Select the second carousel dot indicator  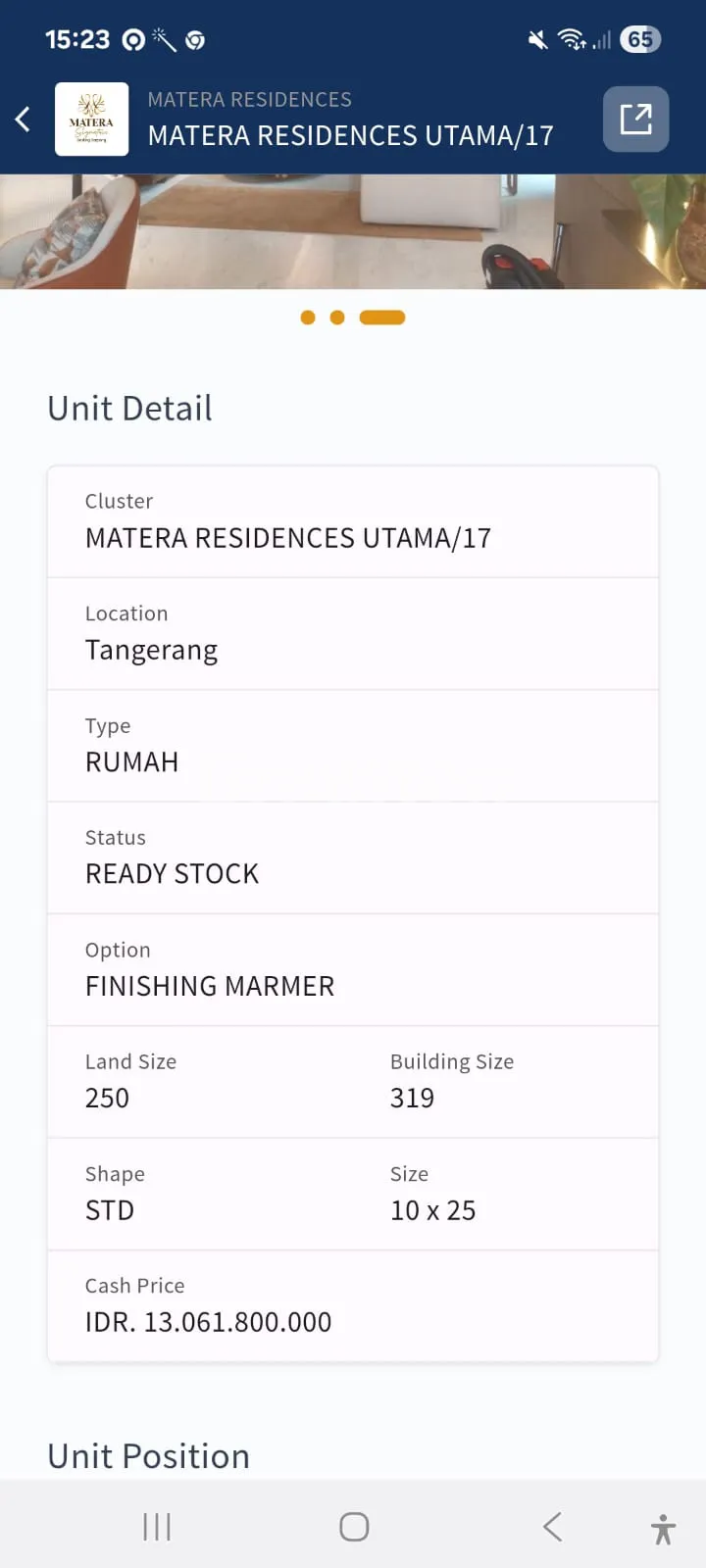click(x=337, y=318)
